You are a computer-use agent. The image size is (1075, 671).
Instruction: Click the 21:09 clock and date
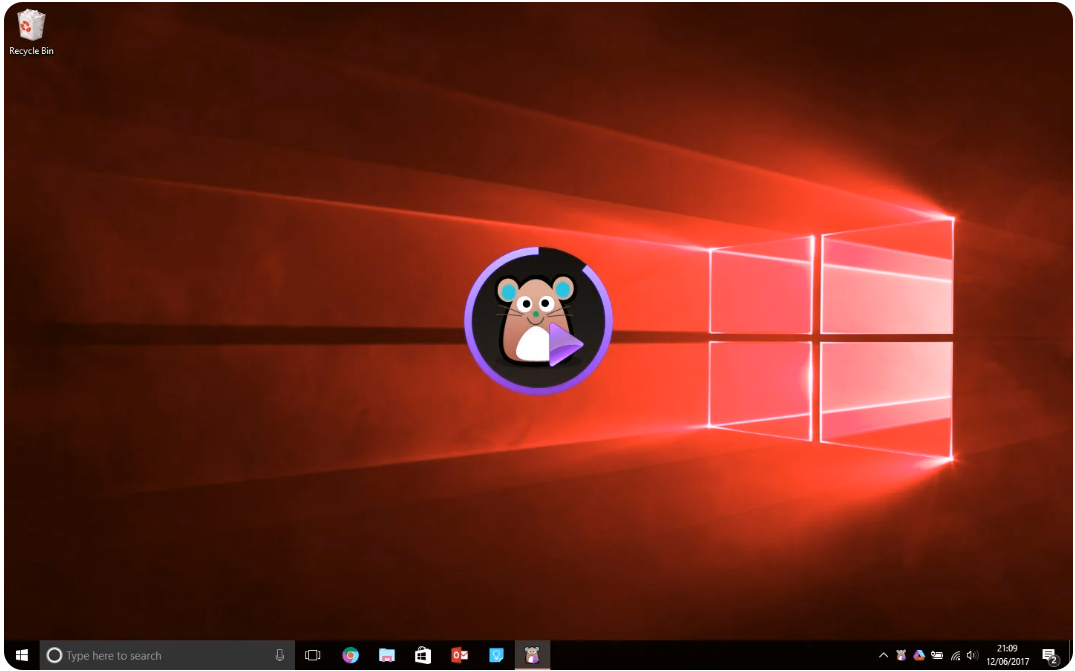tap(1007, 655)
